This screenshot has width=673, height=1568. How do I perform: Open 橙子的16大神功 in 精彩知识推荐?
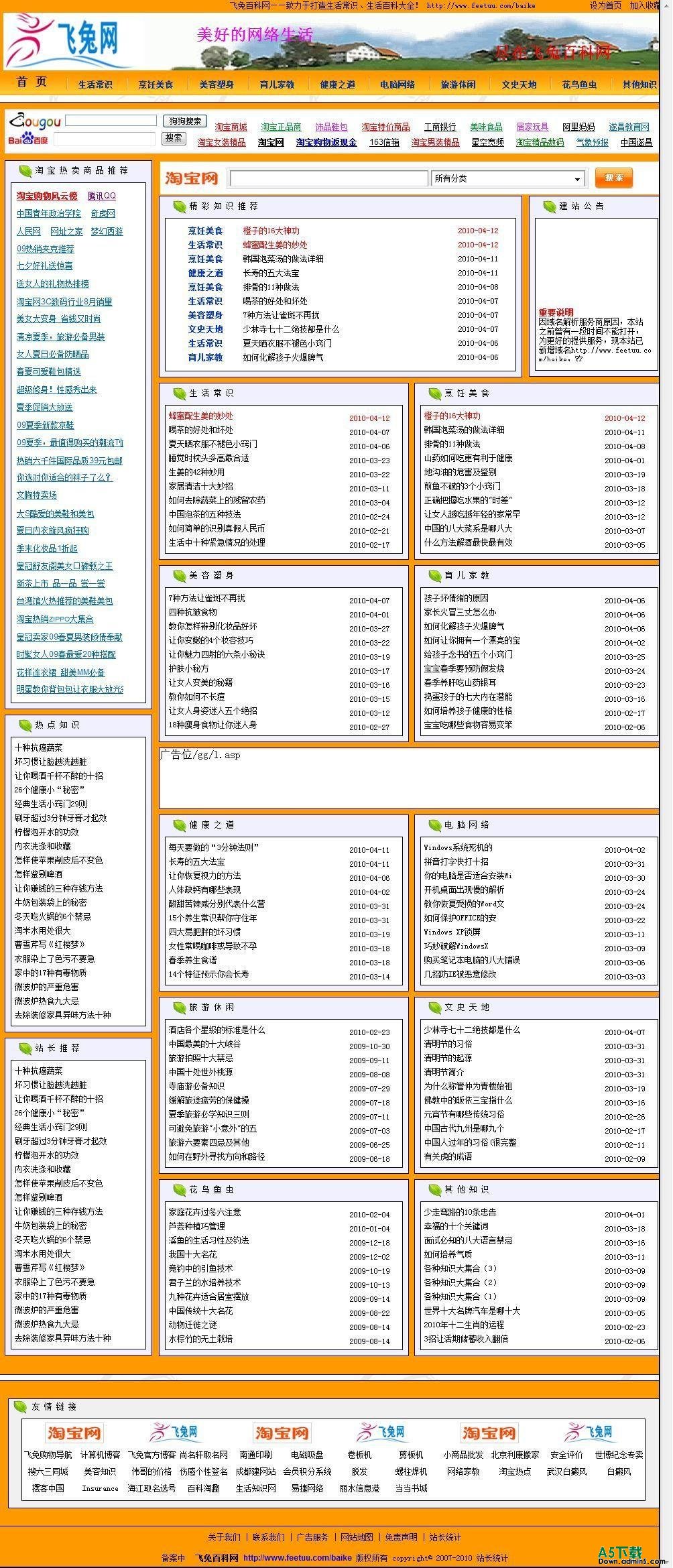(271, 231)
